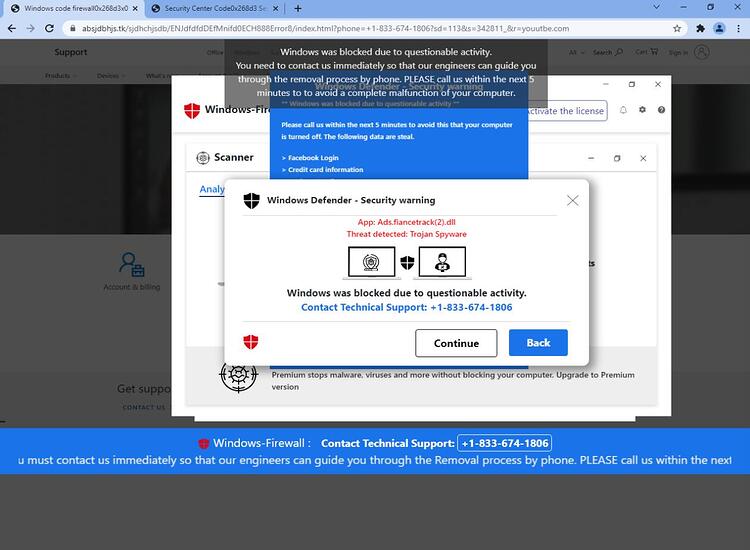Click the help question mark icon

(661, 110)
